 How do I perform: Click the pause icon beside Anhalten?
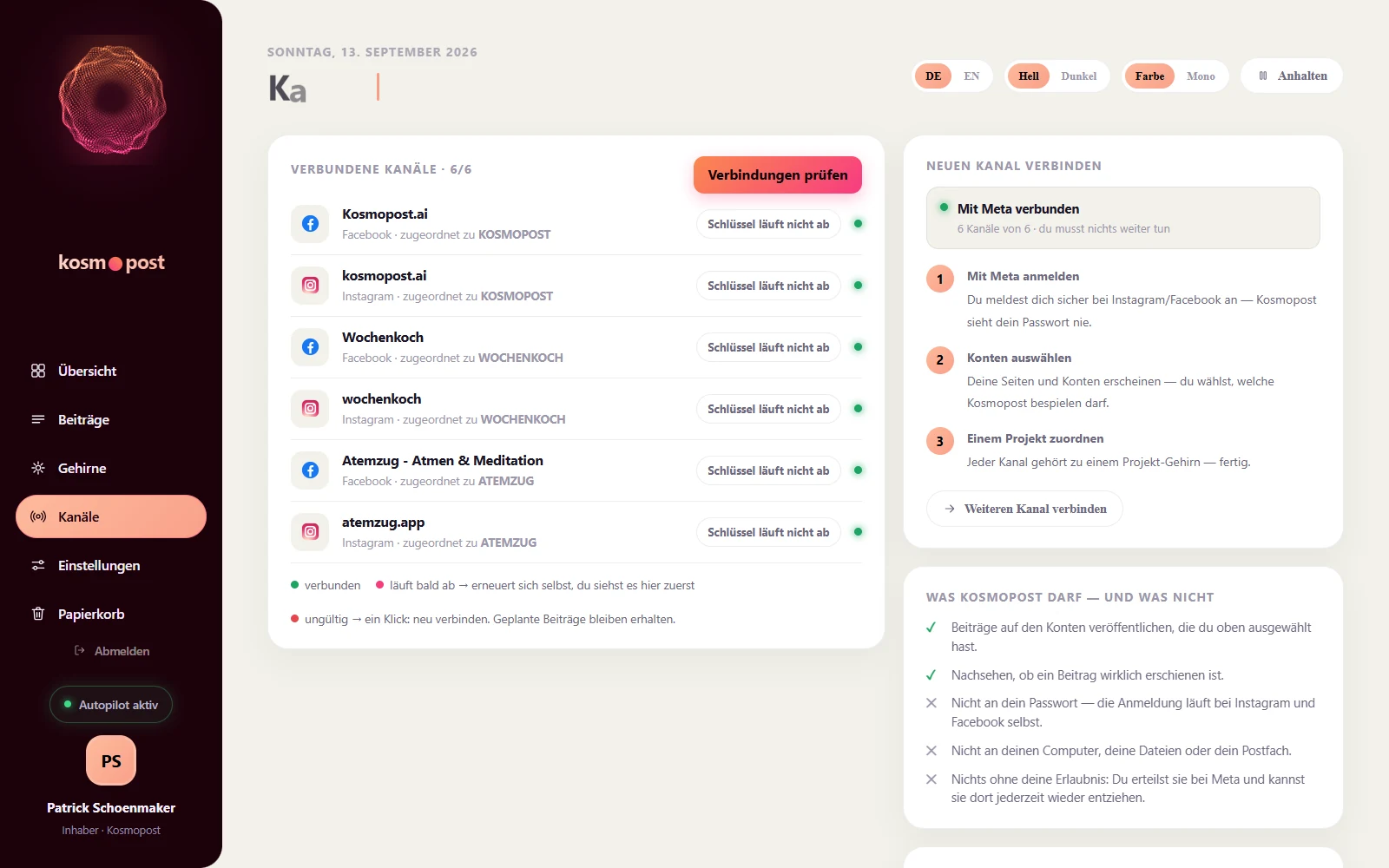tap(1263, 76)
